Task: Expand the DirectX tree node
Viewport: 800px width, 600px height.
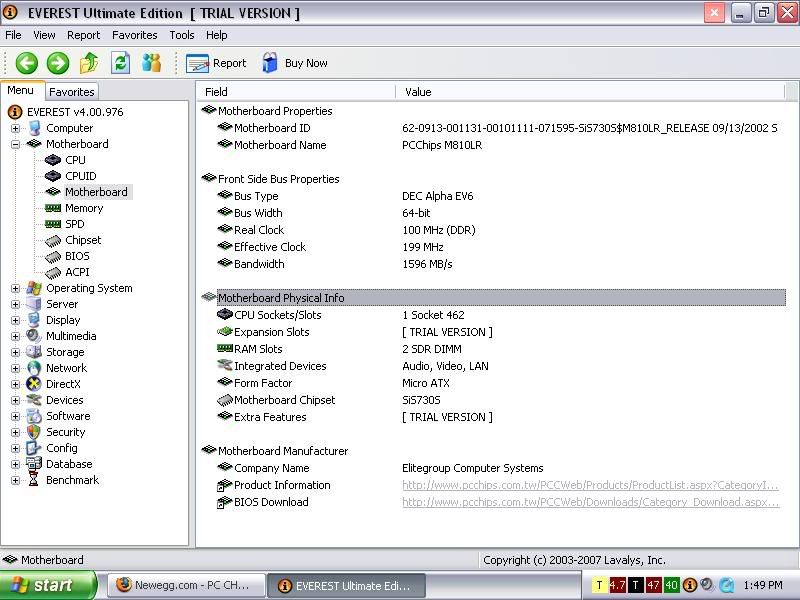Action: (15, 384)
